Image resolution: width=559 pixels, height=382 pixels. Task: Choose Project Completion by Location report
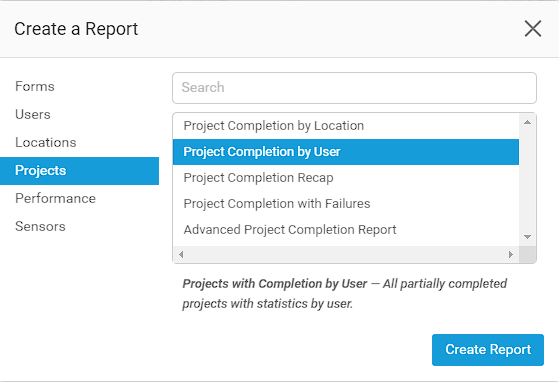point(346,126)
